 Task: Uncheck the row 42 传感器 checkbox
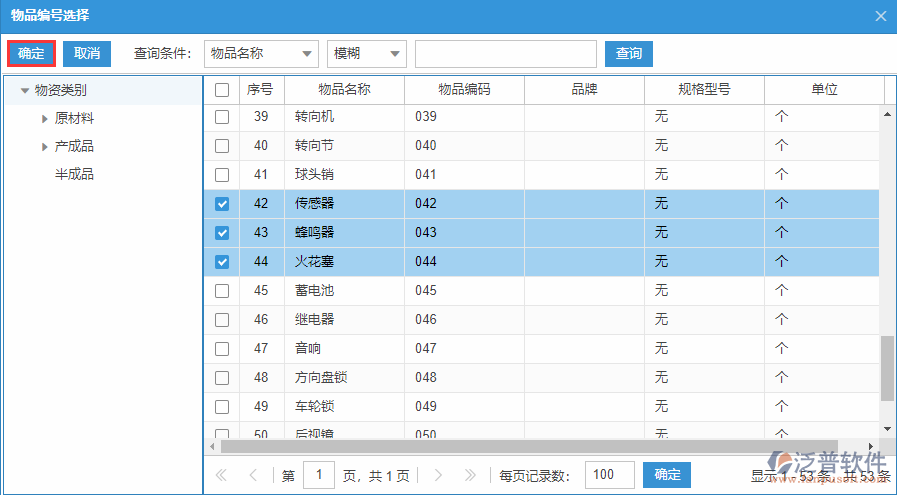[x=222, y=204]
